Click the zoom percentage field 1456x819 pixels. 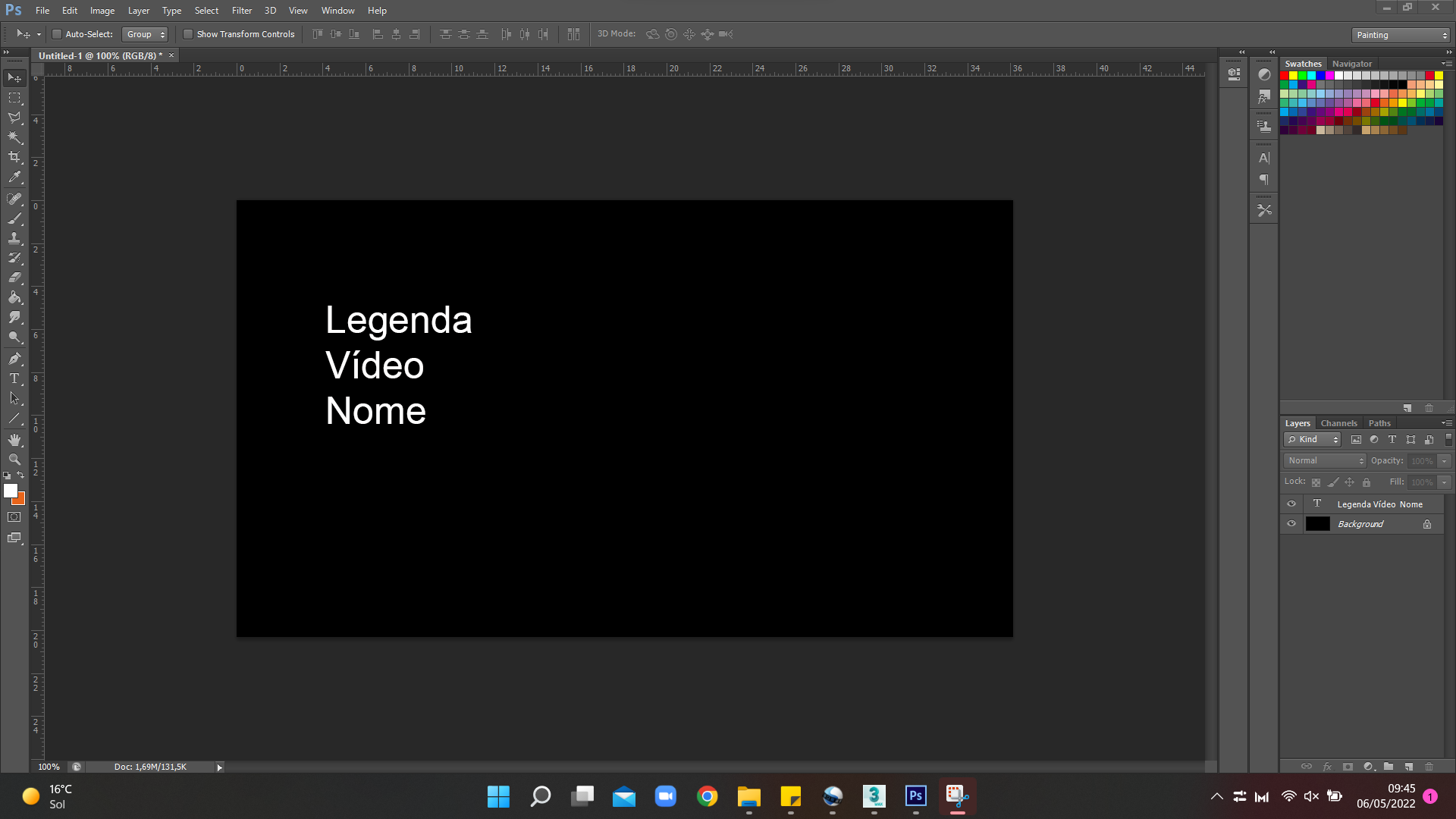pyautogui.click(x=49, y=767)
